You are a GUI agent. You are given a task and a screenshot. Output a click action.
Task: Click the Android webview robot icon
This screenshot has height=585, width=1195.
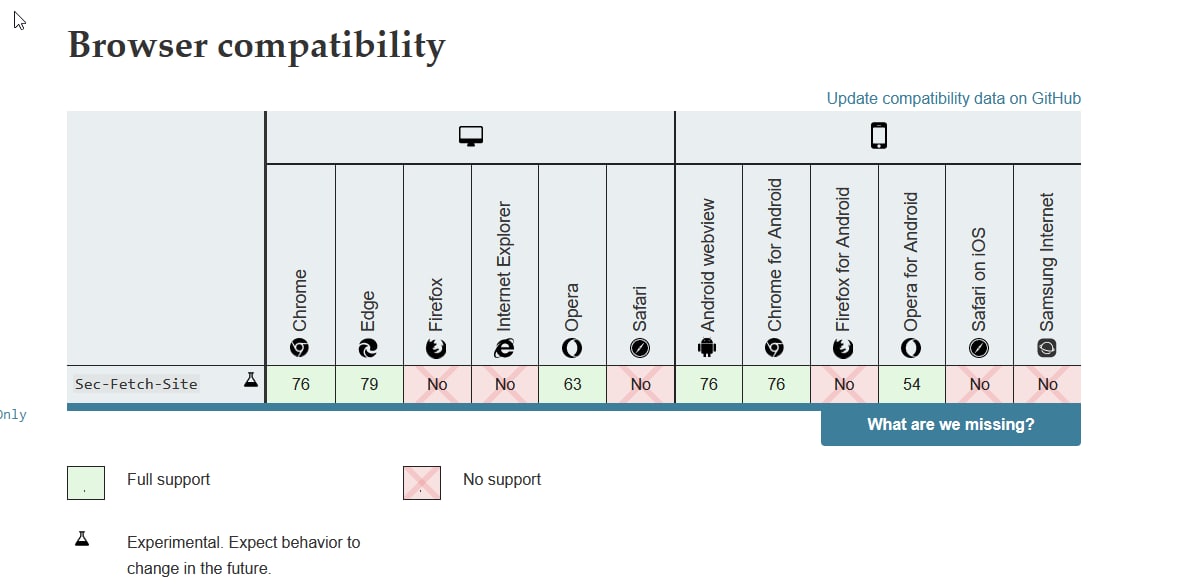(x=708, y=348)
